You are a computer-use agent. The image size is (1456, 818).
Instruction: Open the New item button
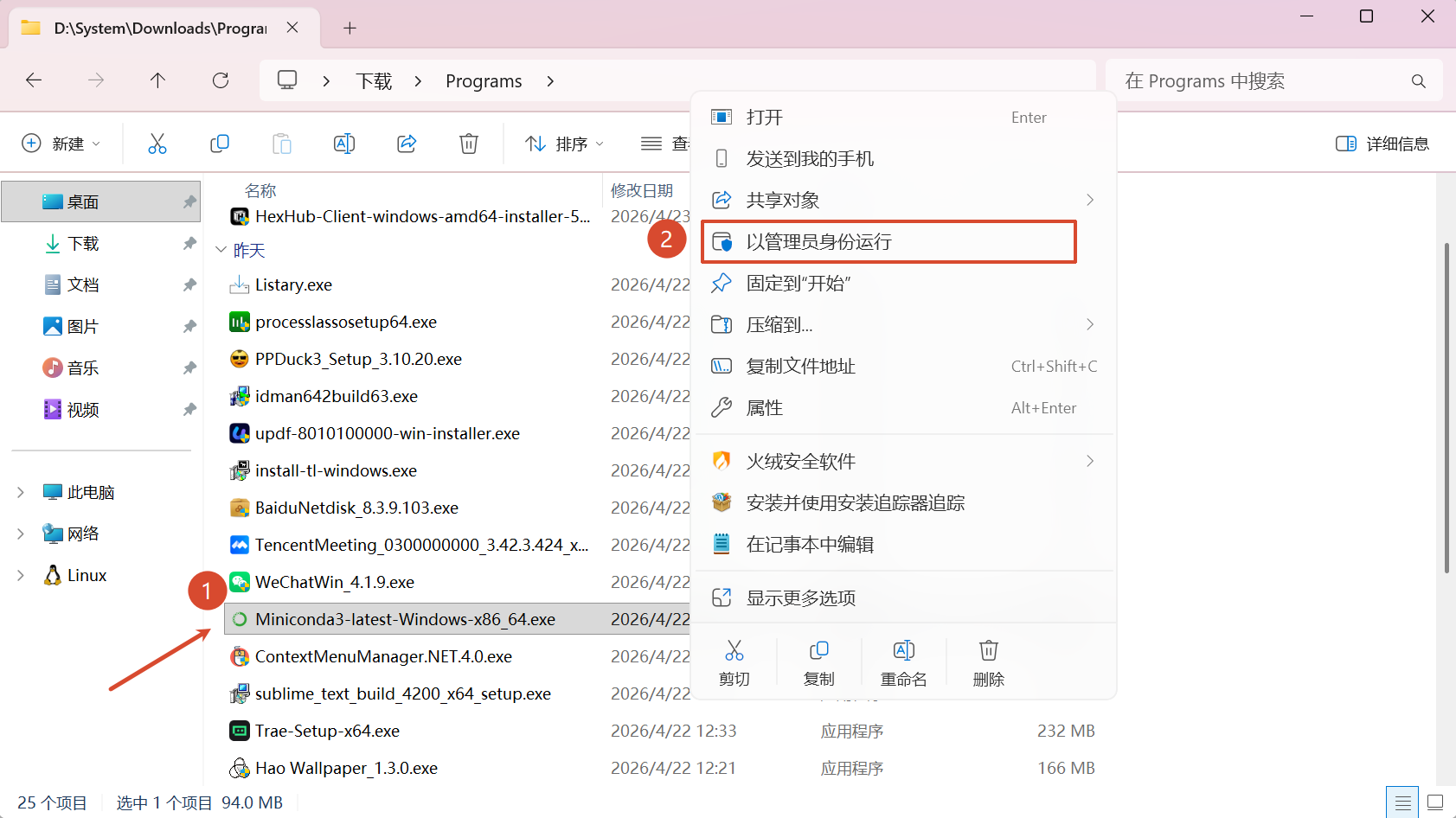61,144
